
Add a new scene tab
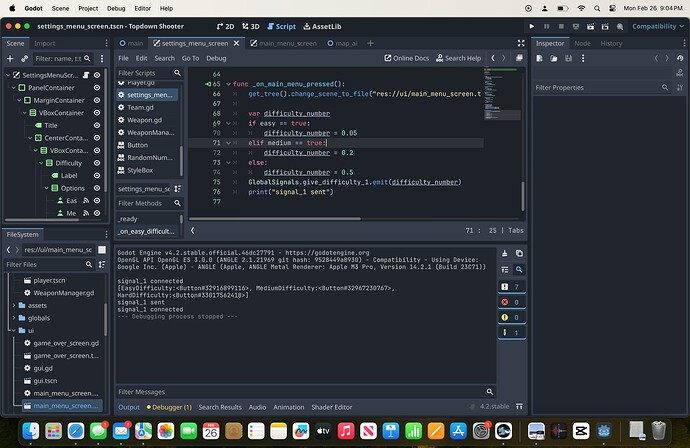click(x=371, y=43)
